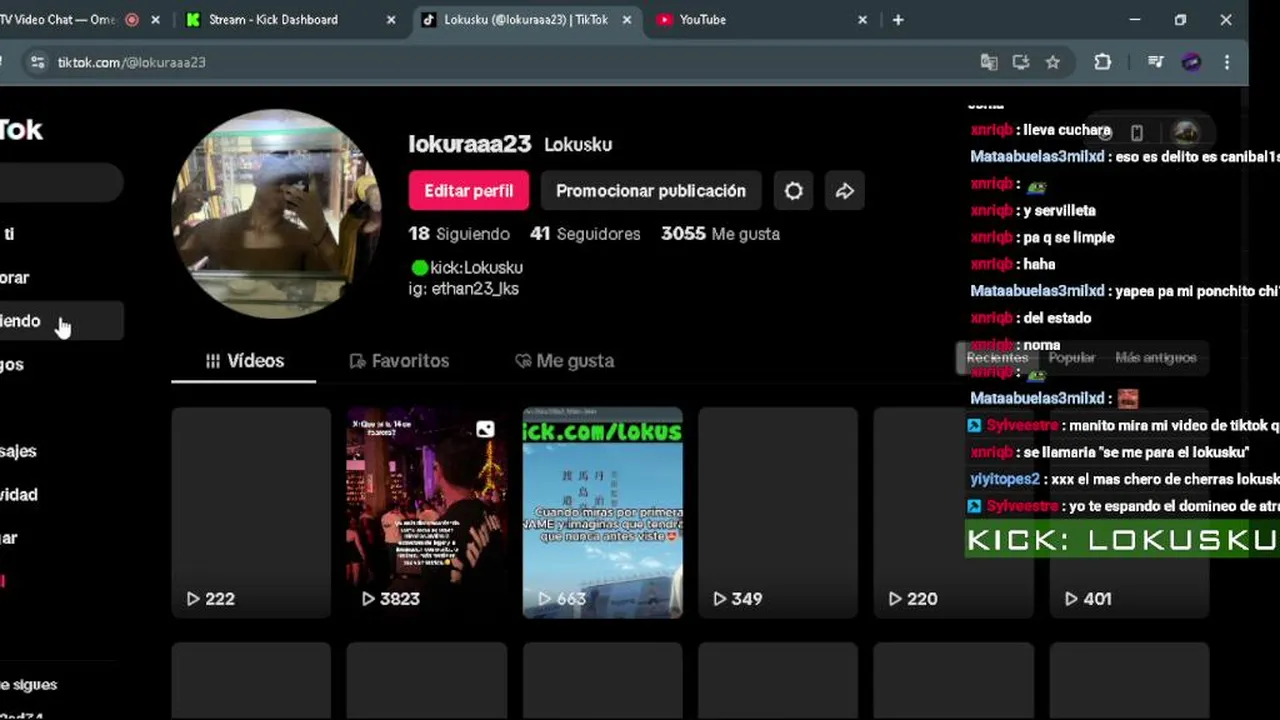Close the Lokusku TikTok tab
This screenshot has height=720, width=1280.
point(626,19)
